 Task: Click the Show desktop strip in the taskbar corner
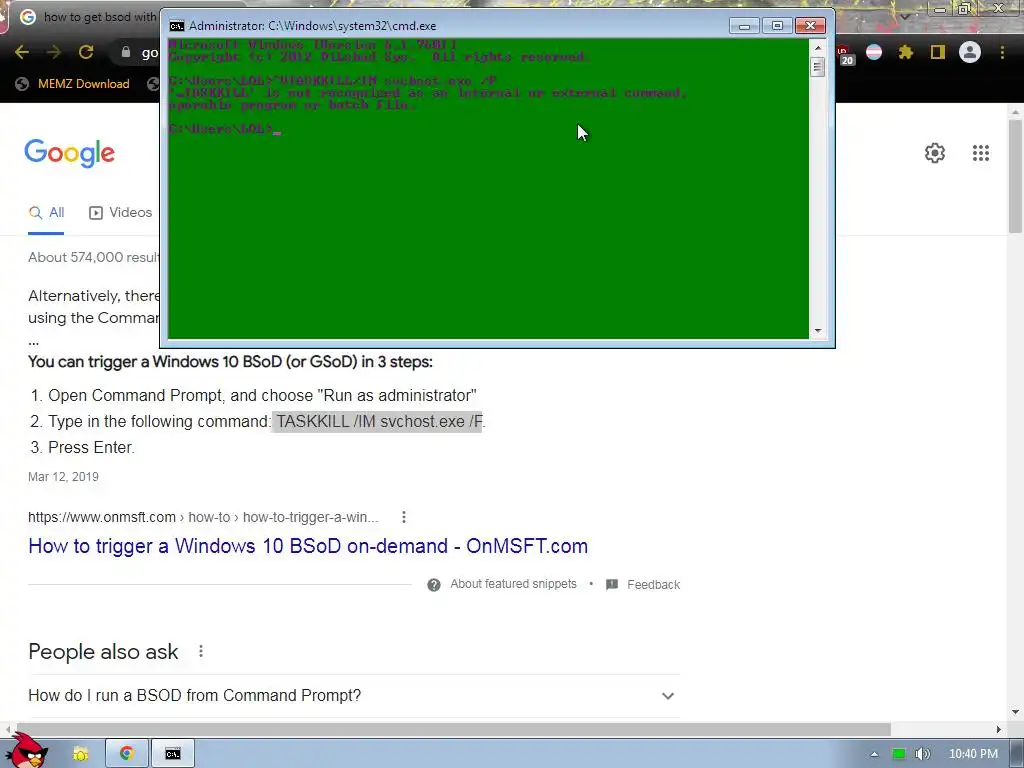pos(1017,754)
